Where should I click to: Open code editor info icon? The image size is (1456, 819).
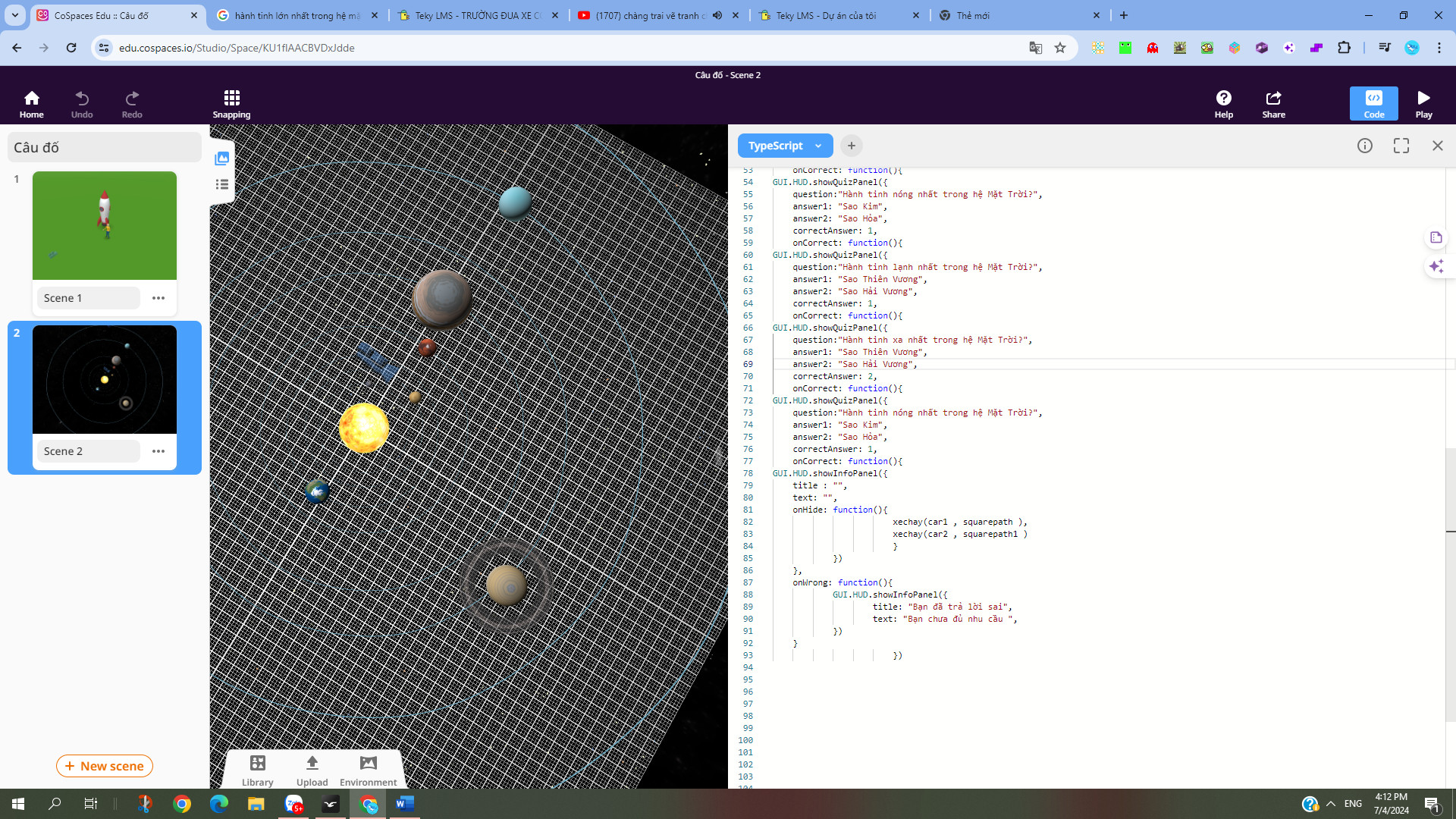coord(1364,146)
